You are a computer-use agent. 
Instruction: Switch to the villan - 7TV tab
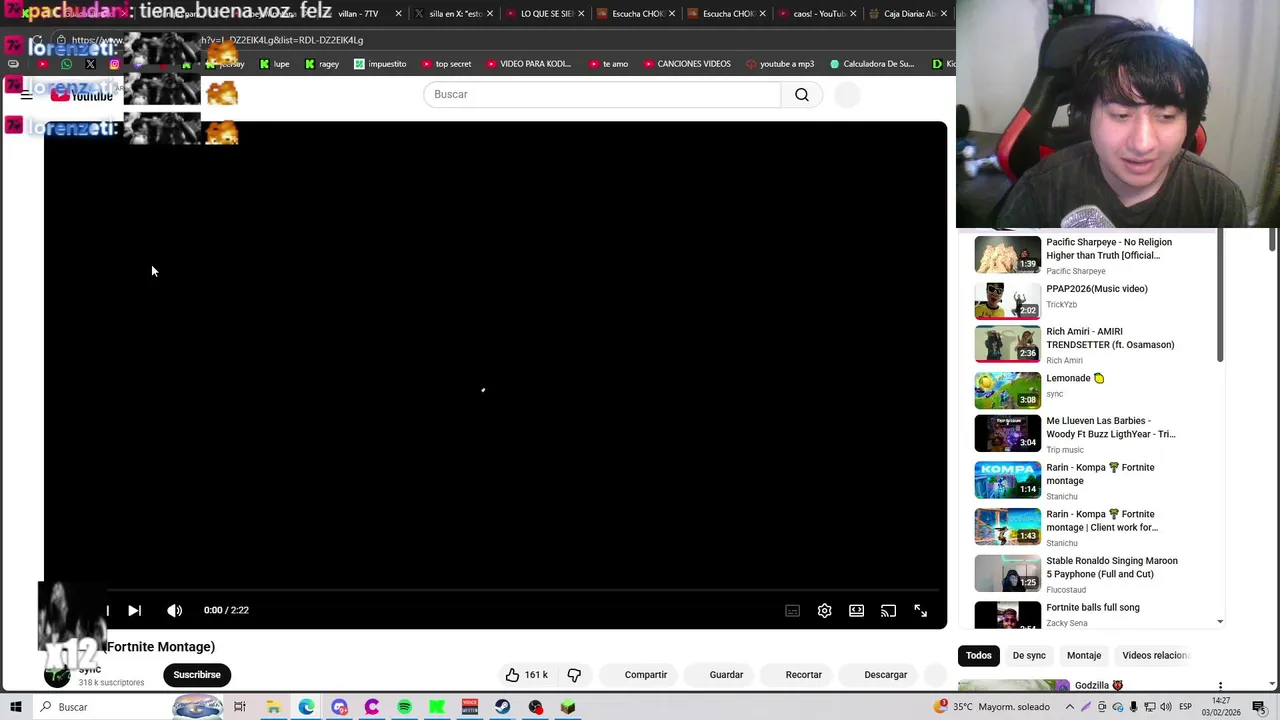pyautogui.click(x=358, y=14)
